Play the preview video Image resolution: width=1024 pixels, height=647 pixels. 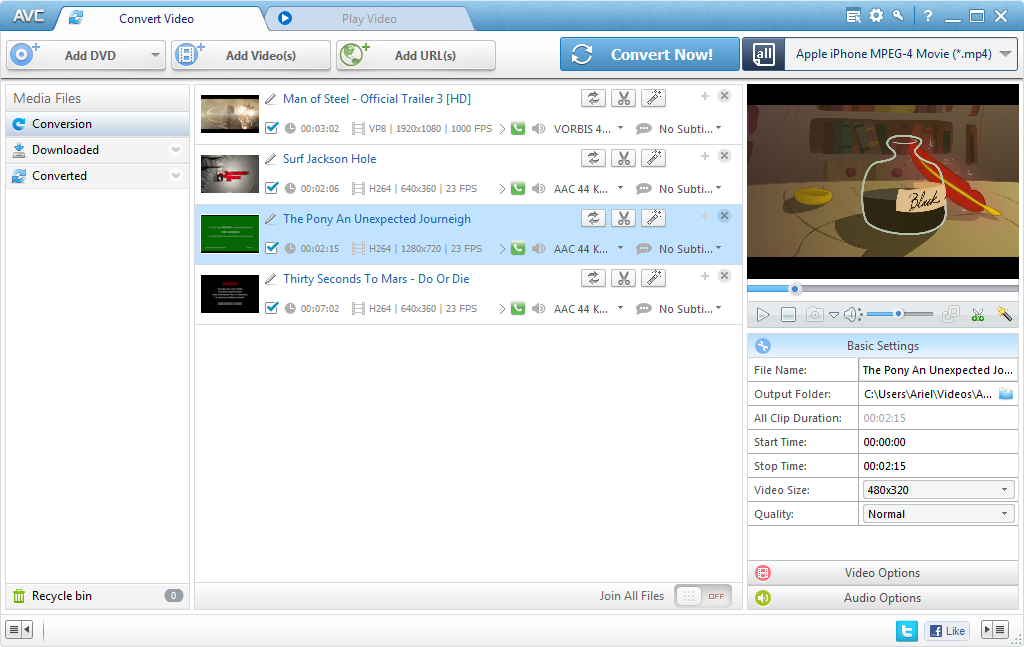762,315
